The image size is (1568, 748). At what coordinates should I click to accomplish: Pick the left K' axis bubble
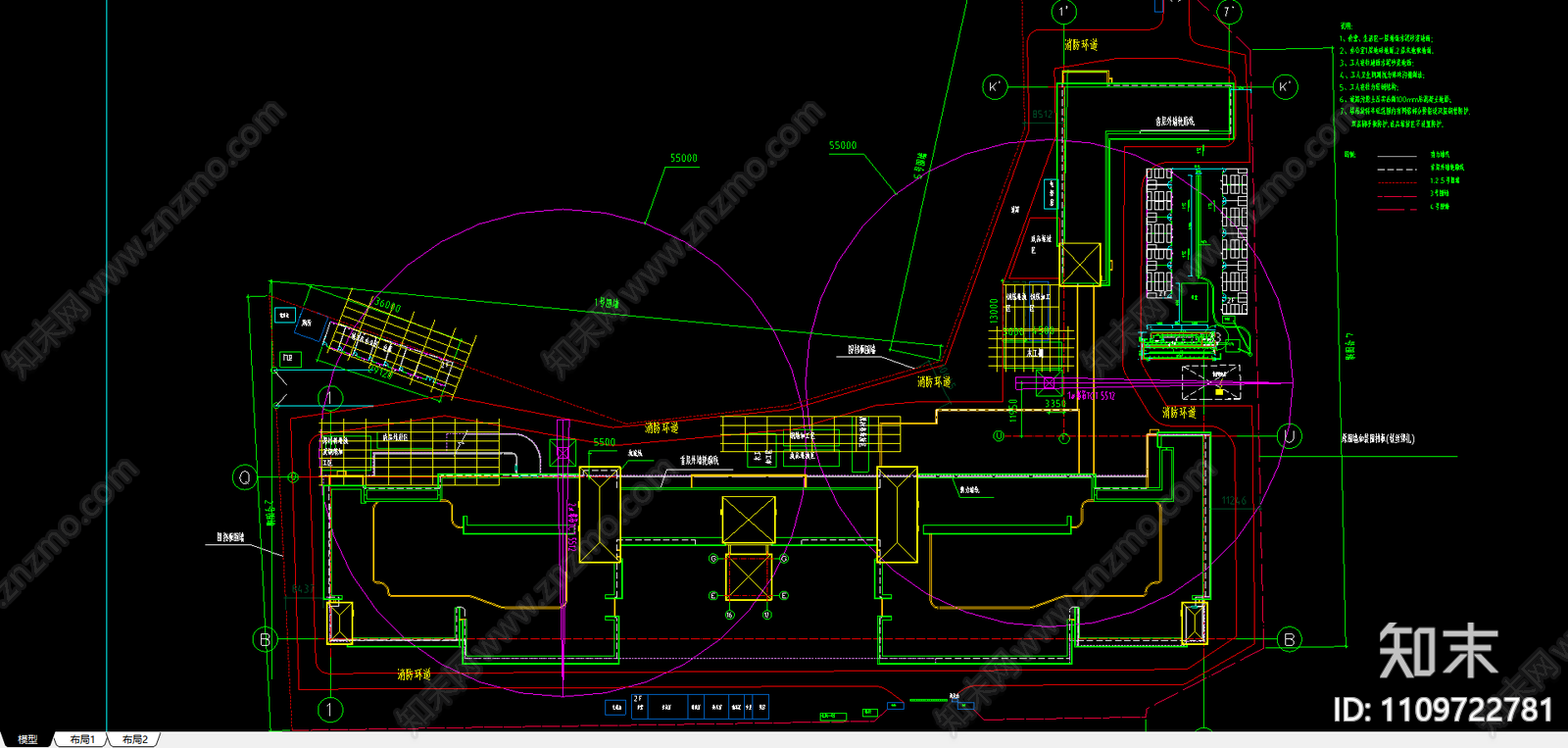pos(995,87)
